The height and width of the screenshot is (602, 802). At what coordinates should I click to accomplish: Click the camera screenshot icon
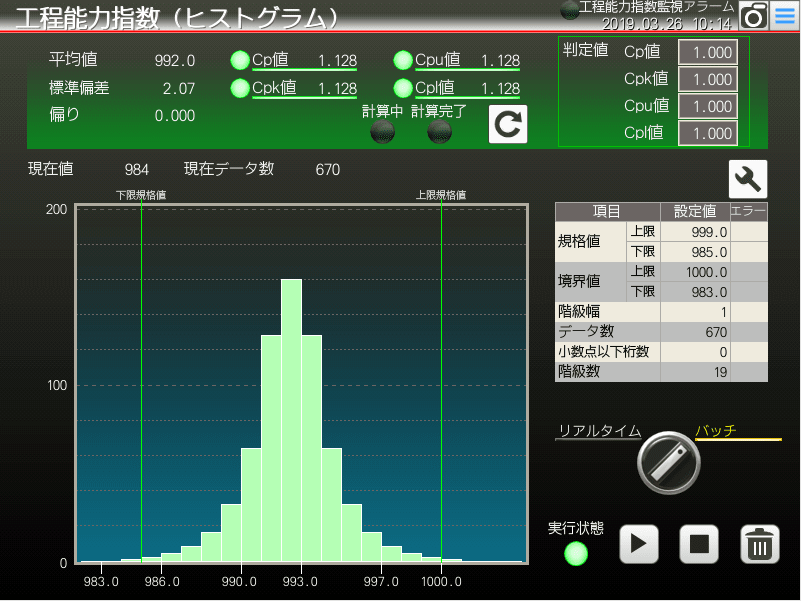point(754,16)
